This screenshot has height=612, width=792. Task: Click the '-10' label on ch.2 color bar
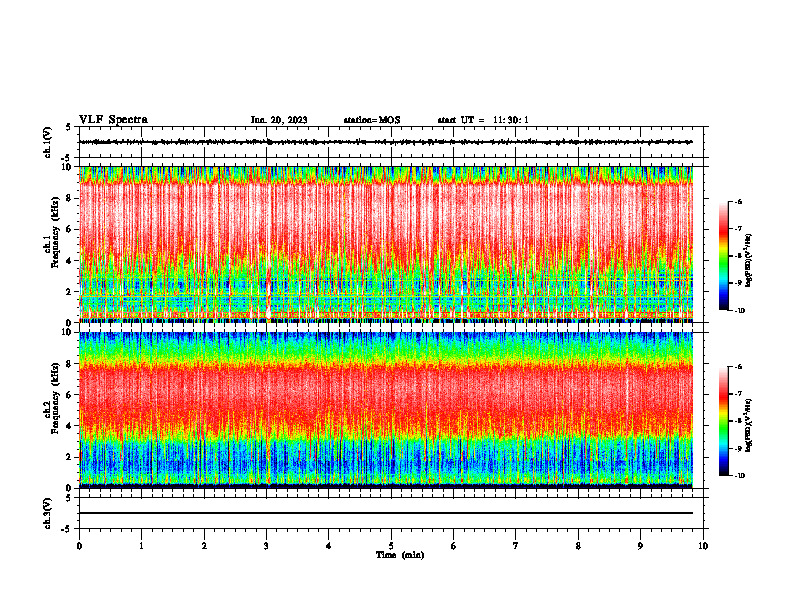pyautogui.click(x=739, y=476)
